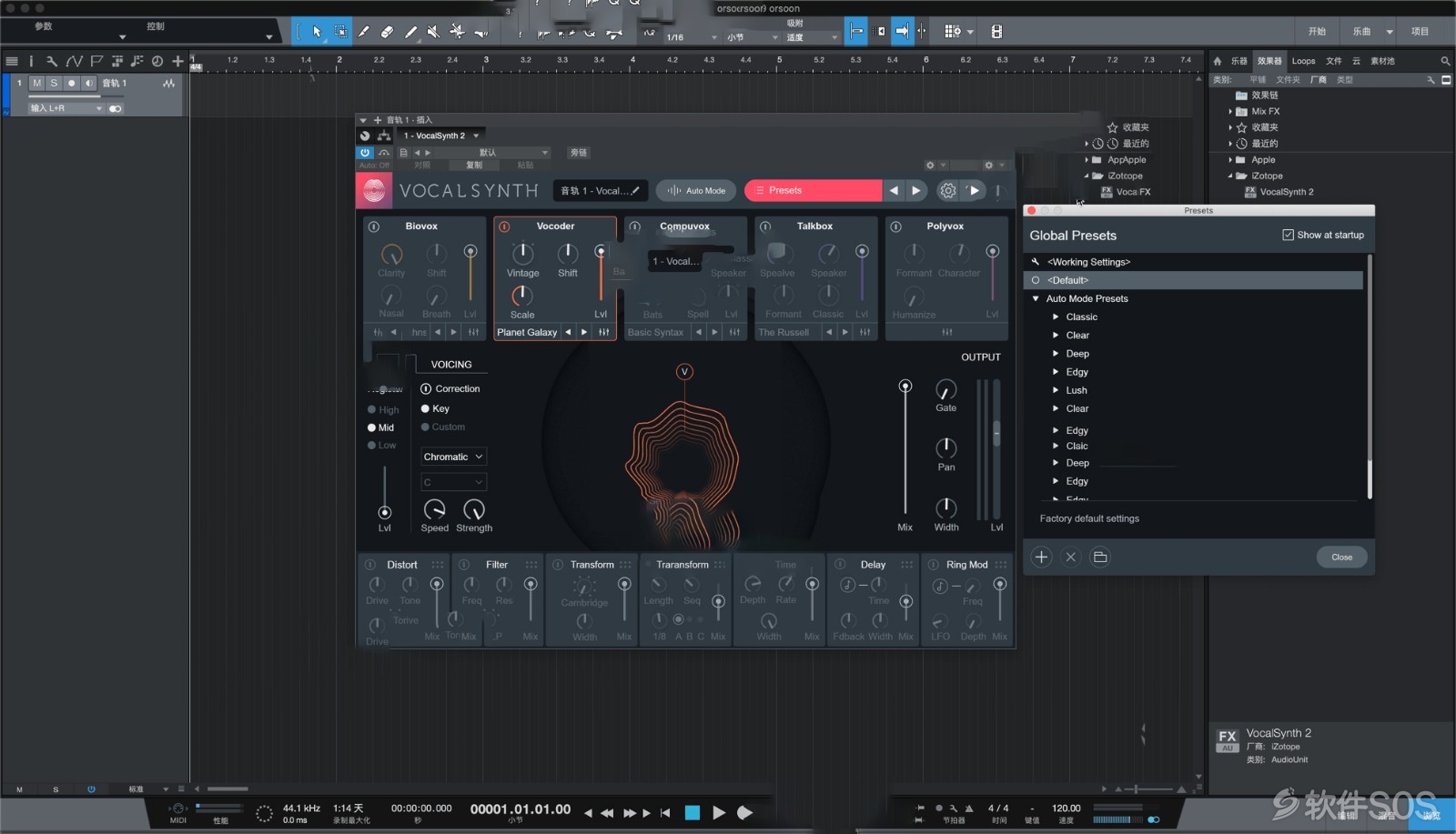The width and height of the screenshot is (1456, 834).
Task: Open Vocoder module advanced settings icon
Action: [603, 332]
